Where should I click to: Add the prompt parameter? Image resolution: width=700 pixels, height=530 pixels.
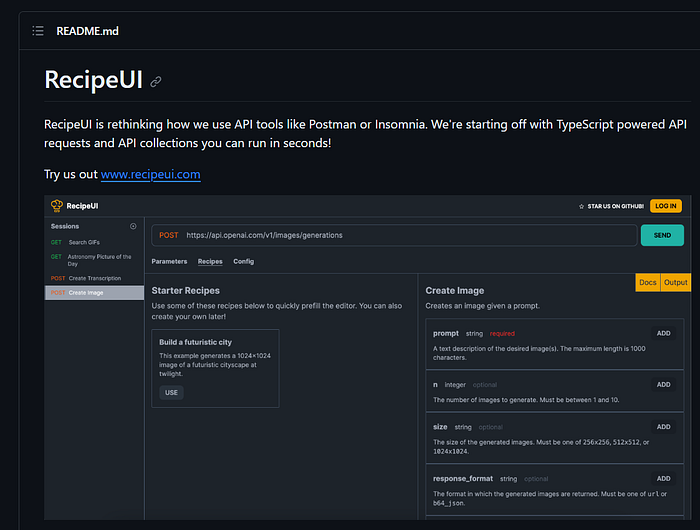pos(663,334)
